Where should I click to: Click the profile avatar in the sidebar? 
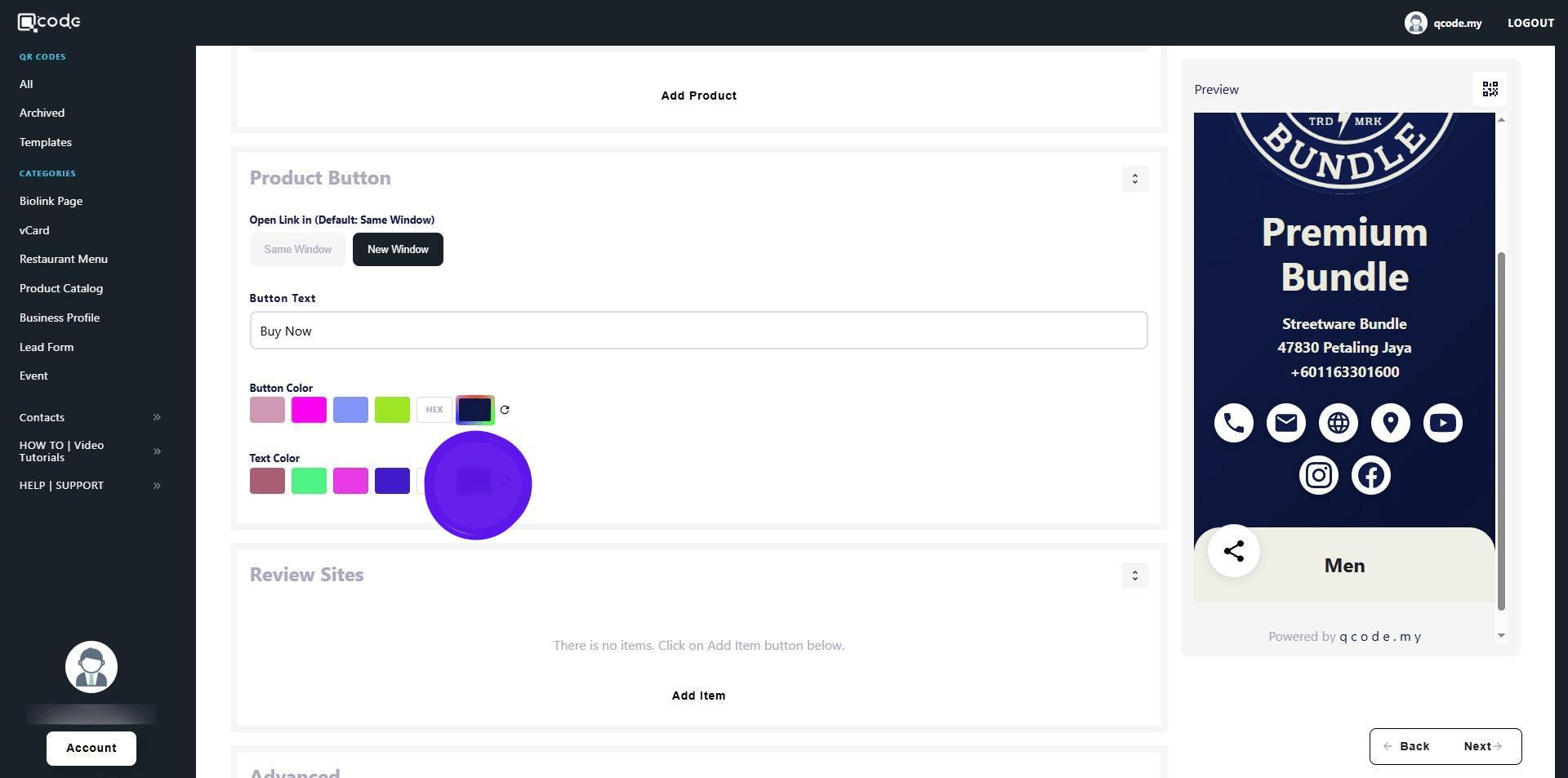click(91, 667)
